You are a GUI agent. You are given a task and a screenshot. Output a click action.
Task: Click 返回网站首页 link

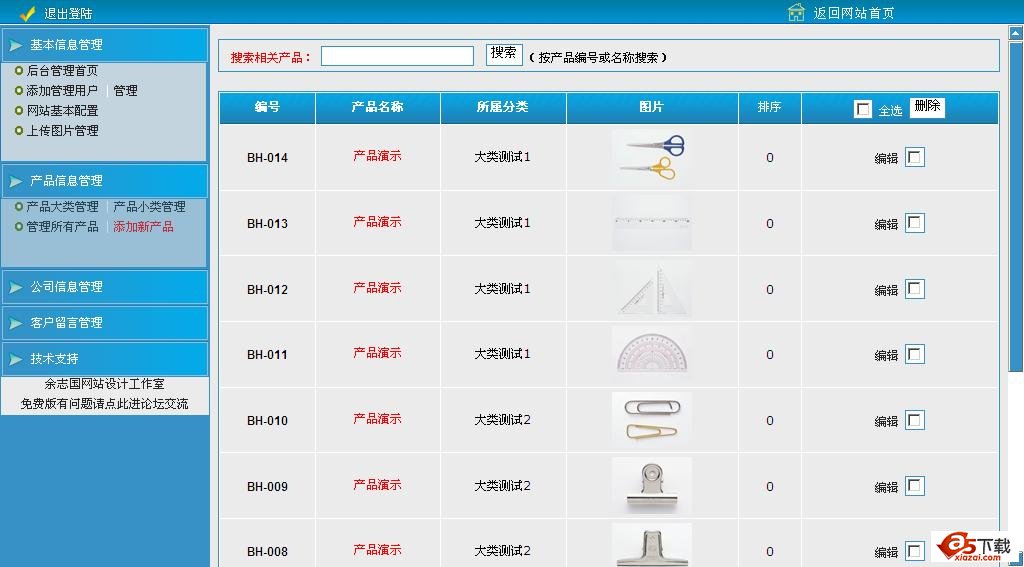click(x=854, y=13)
